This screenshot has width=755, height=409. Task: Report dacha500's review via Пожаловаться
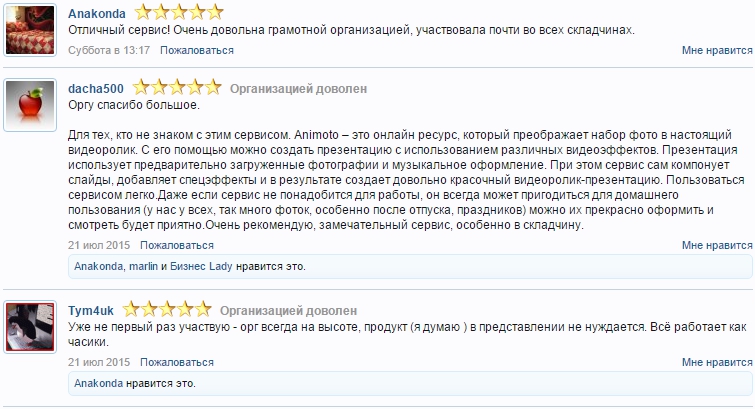pyautogui.click(x=177, y=244)
